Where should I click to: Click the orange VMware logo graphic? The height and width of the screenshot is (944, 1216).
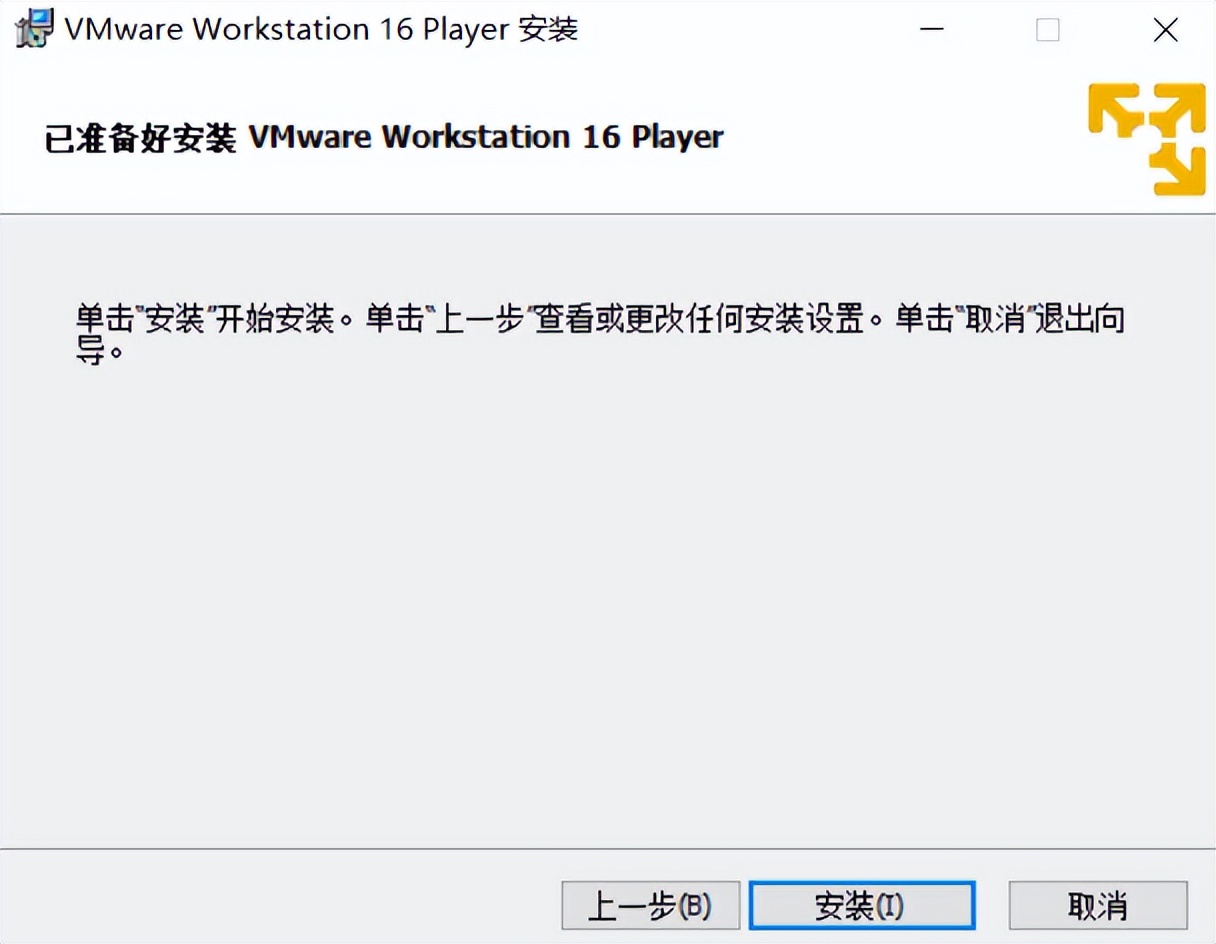(x=1146, y=137)
